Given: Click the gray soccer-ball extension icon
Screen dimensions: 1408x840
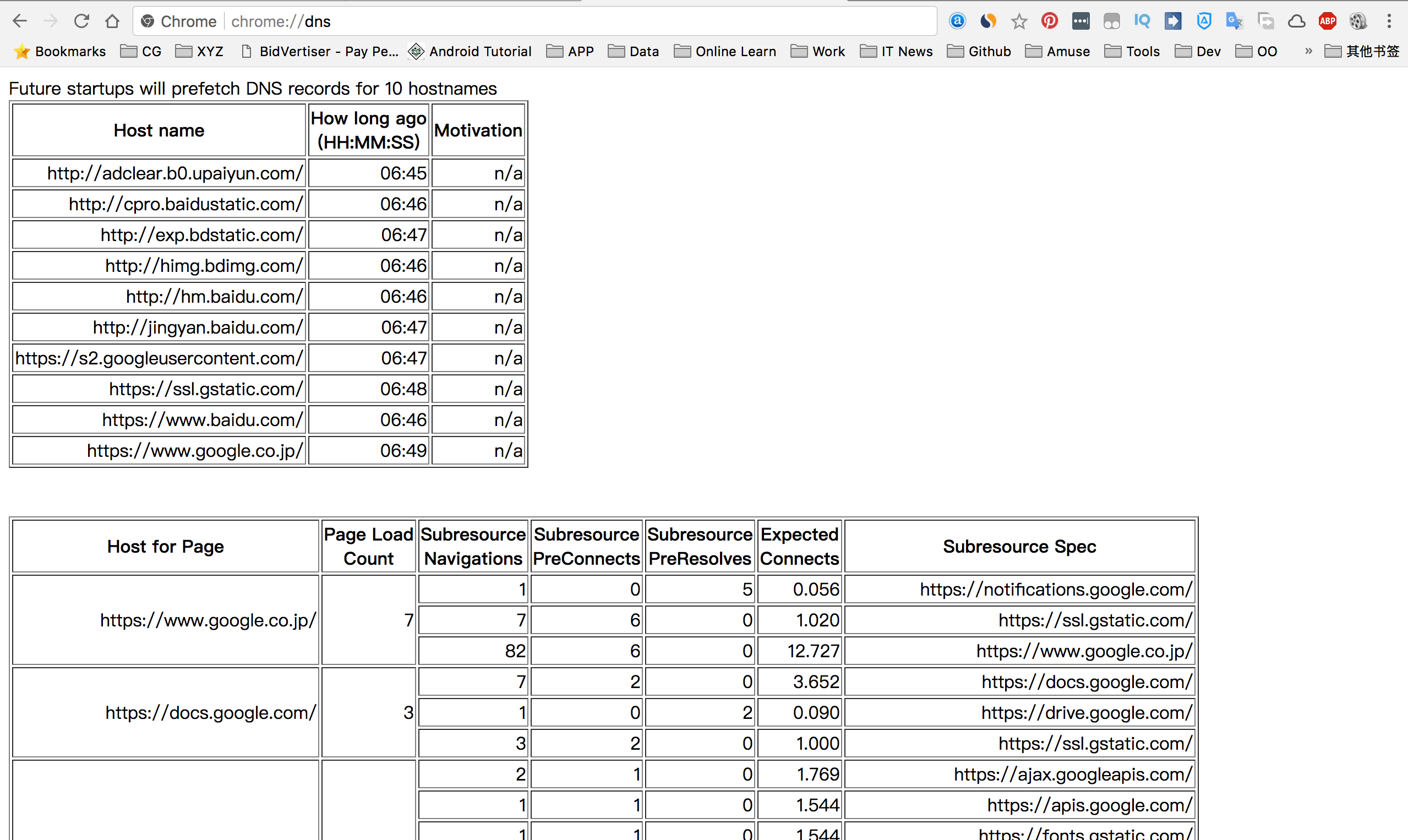Looking at the screenshot, I should pyautogui.click(x=1357, y=21).
